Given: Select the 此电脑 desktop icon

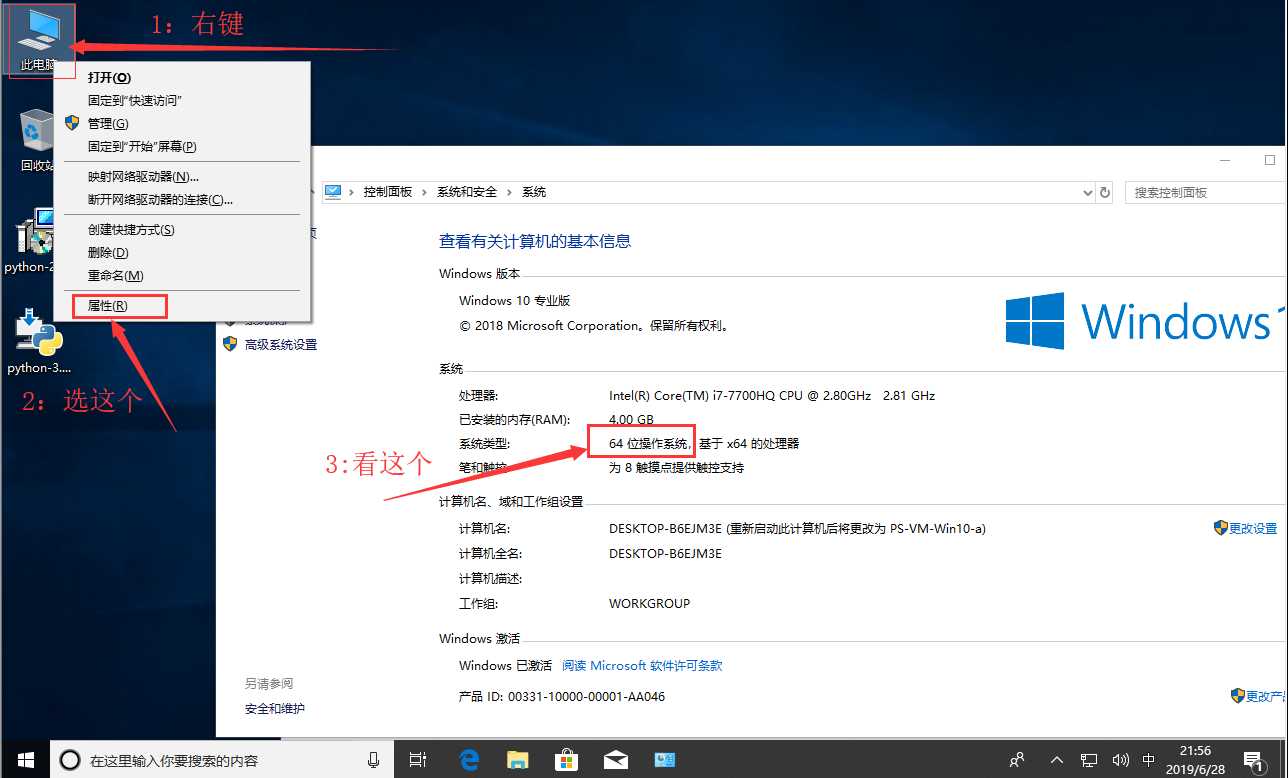Looking at the screenshot, I should point(38,40).
